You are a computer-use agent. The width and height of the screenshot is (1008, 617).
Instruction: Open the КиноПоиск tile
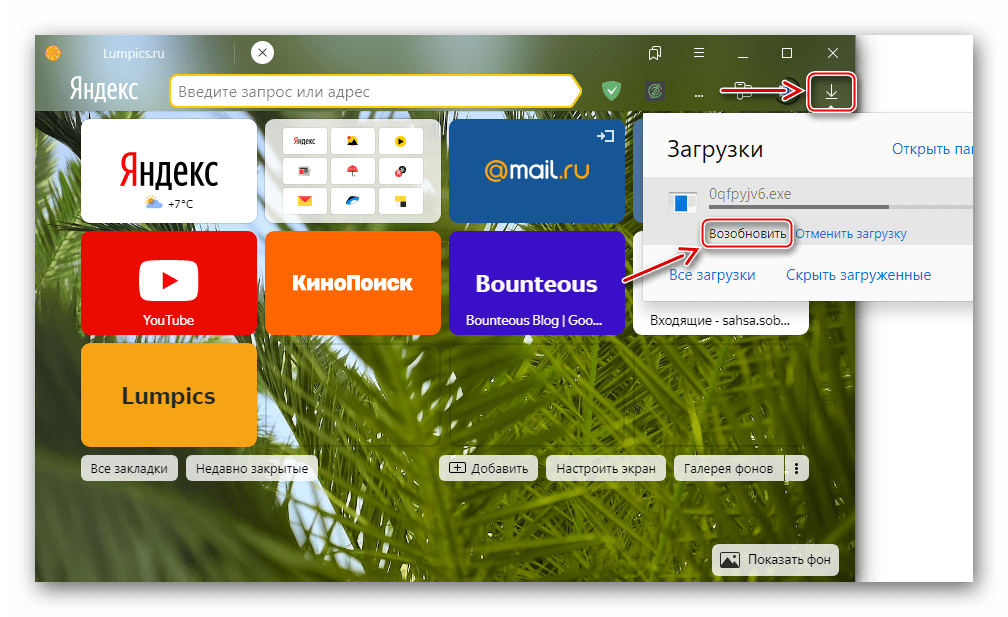click(353, 283)
